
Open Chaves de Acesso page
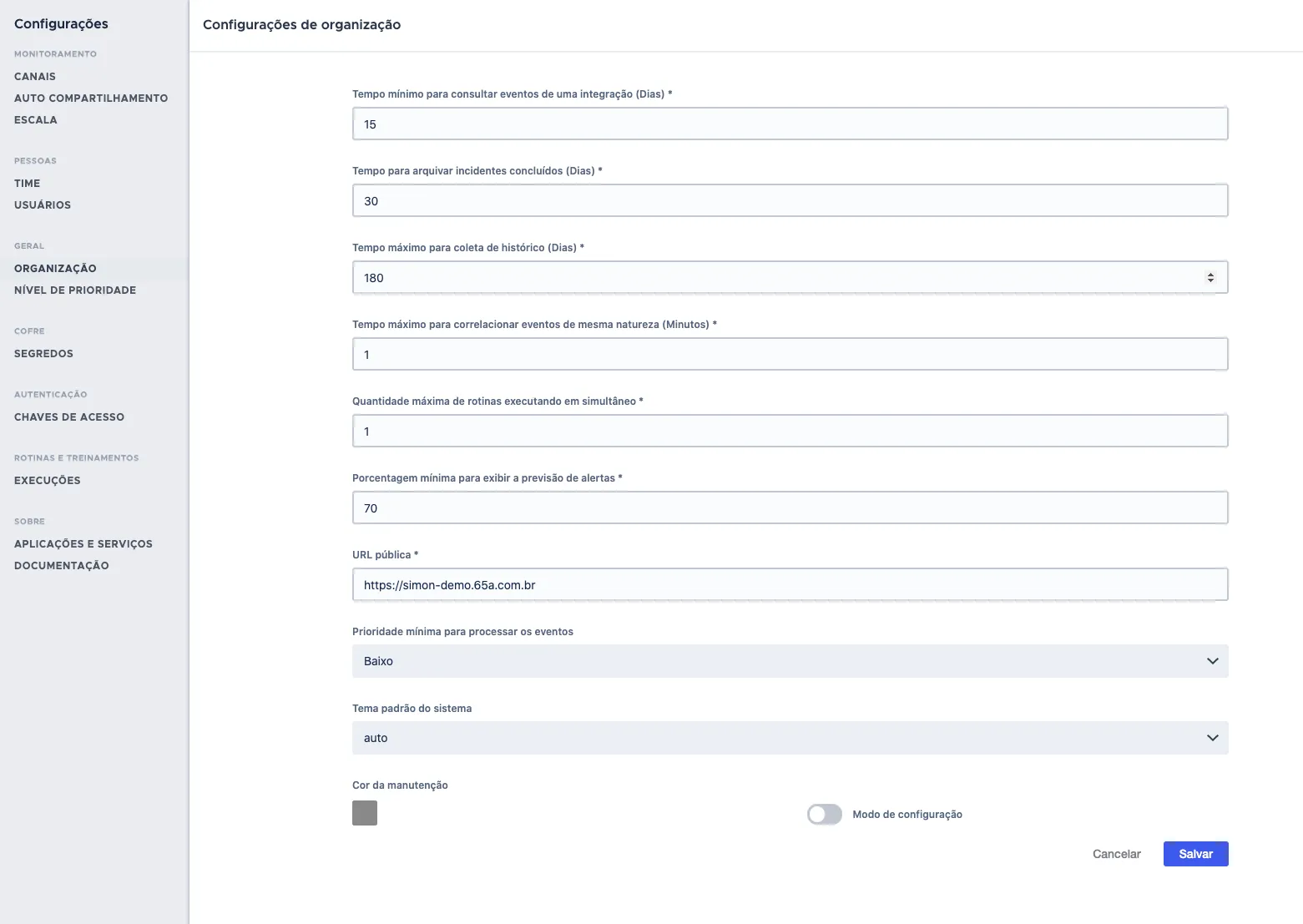tap(69, 417)
